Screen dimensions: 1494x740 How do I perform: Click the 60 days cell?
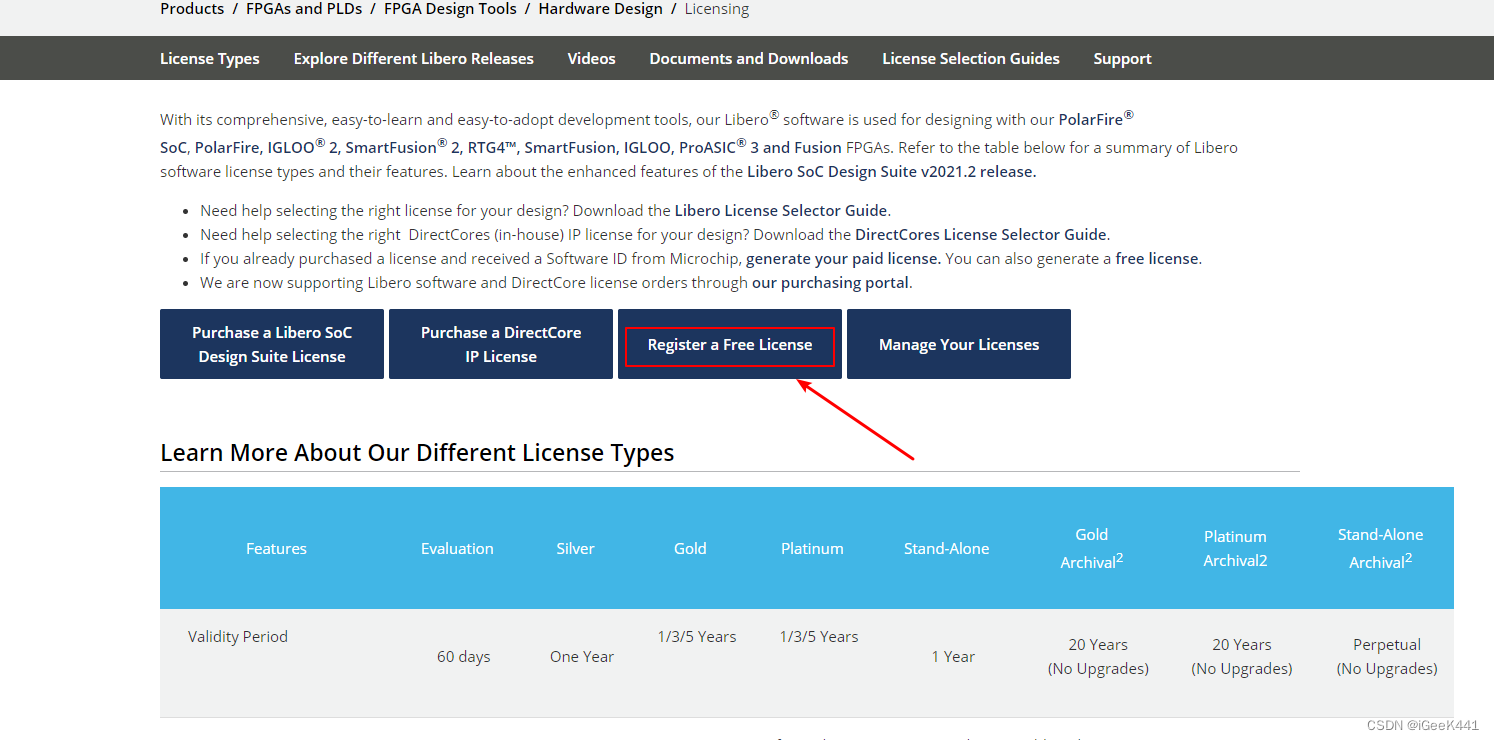[x=464, y=657]
